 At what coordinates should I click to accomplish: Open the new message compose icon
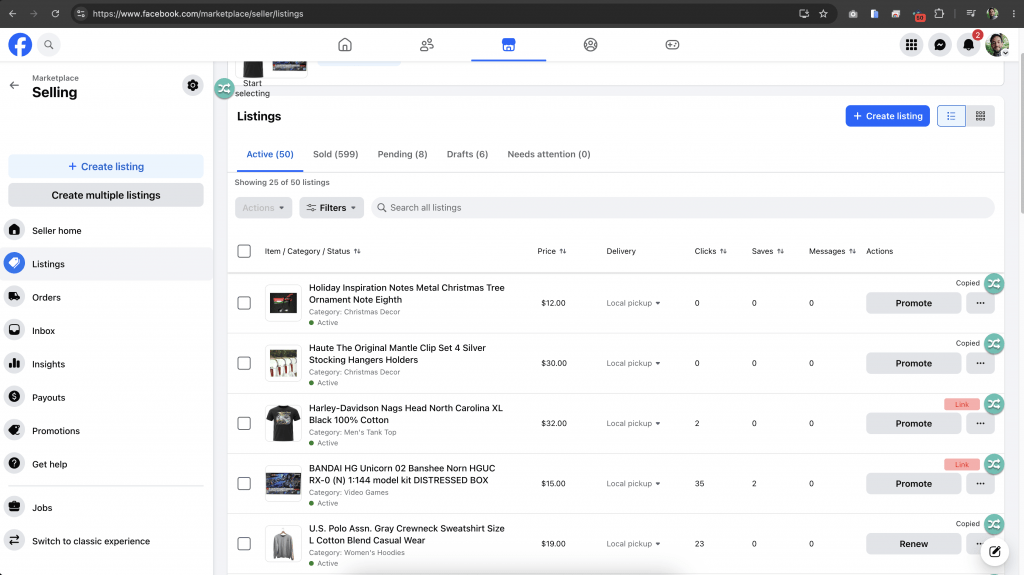994,551
